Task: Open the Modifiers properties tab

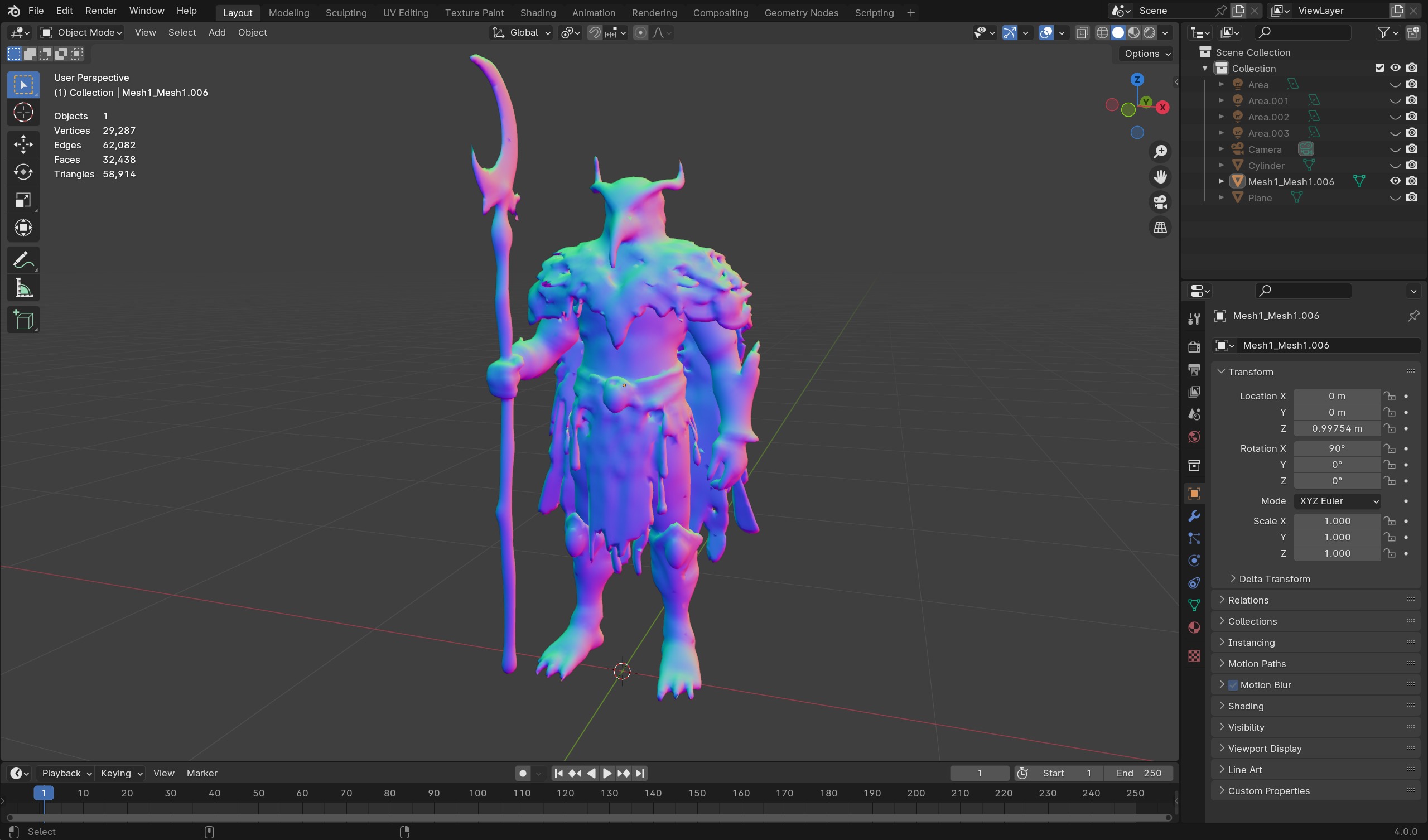Action: 1194,516
